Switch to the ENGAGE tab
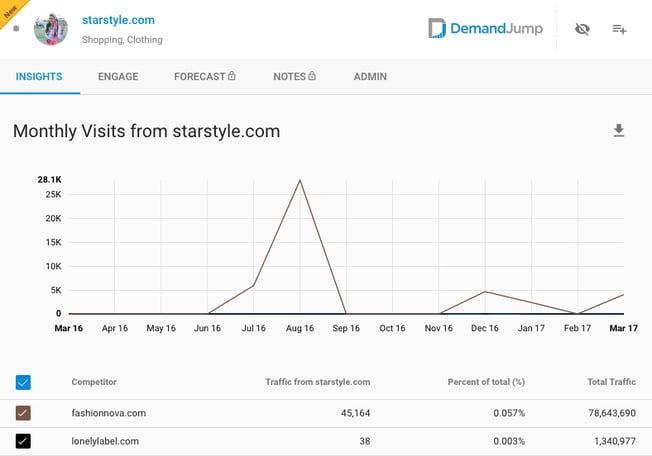The width and height of the screenshot is (652, 456). [118, 76]
